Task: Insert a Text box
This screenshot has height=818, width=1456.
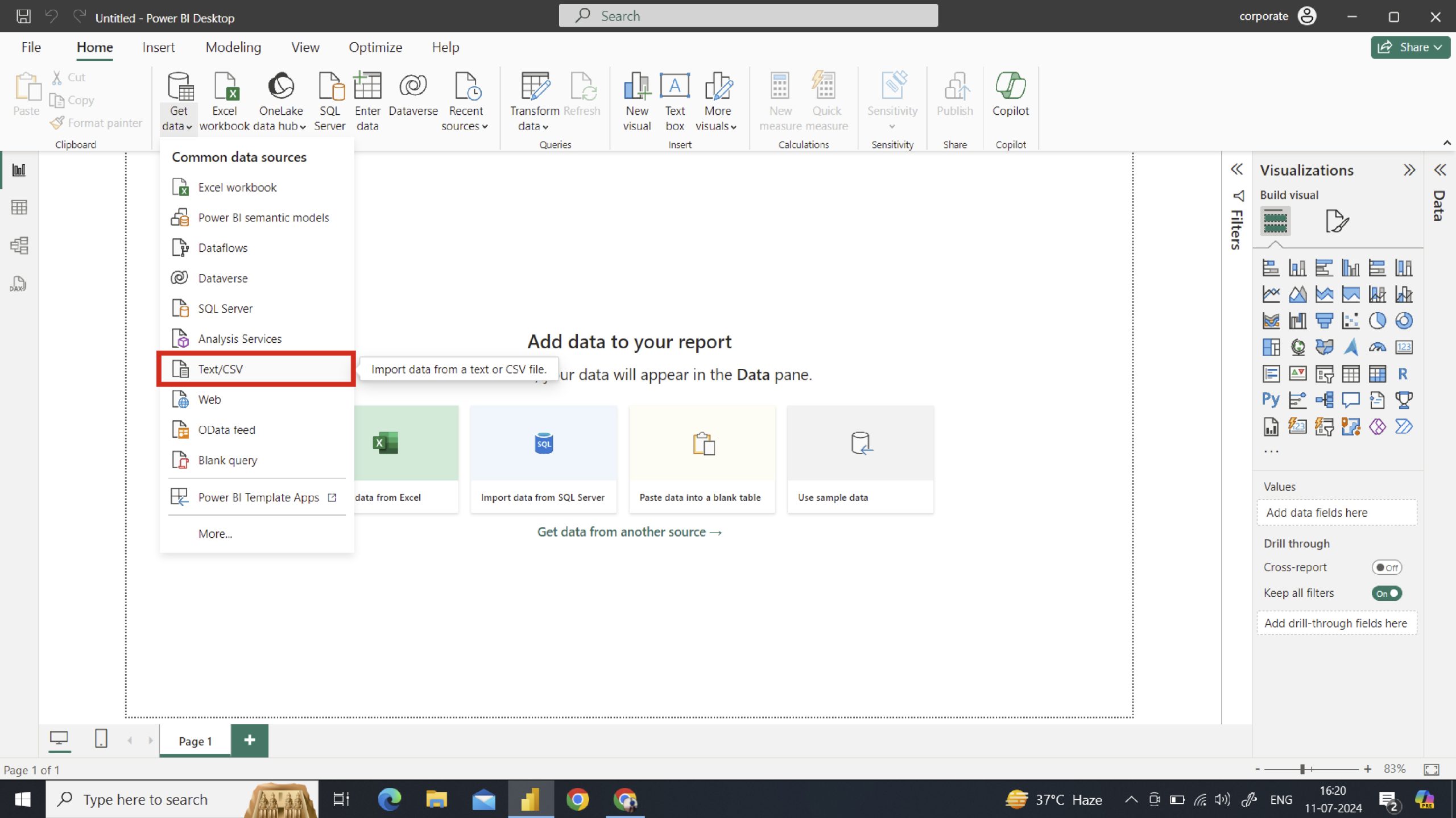Action: (x=675, y=102)
